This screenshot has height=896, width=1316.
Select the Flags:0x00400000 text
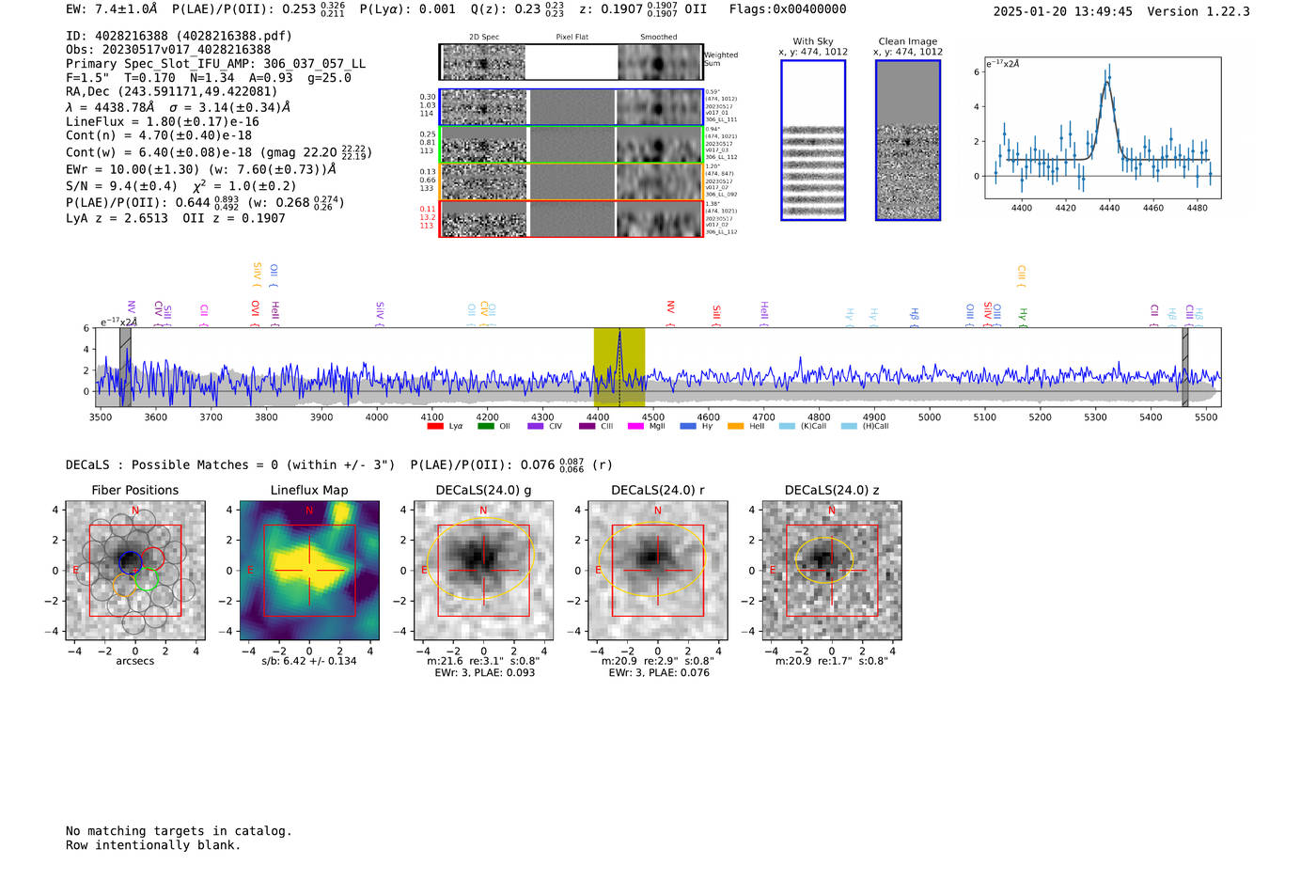click(788, 9)
